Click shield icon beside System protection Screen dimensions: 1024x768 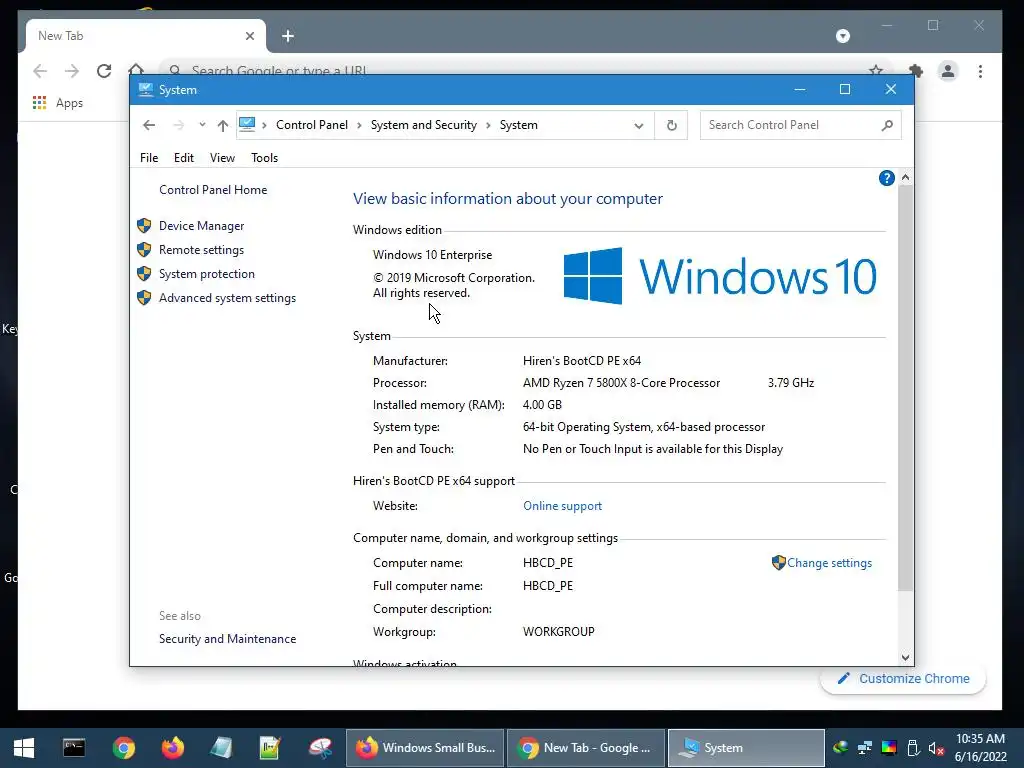click(144, 274)
